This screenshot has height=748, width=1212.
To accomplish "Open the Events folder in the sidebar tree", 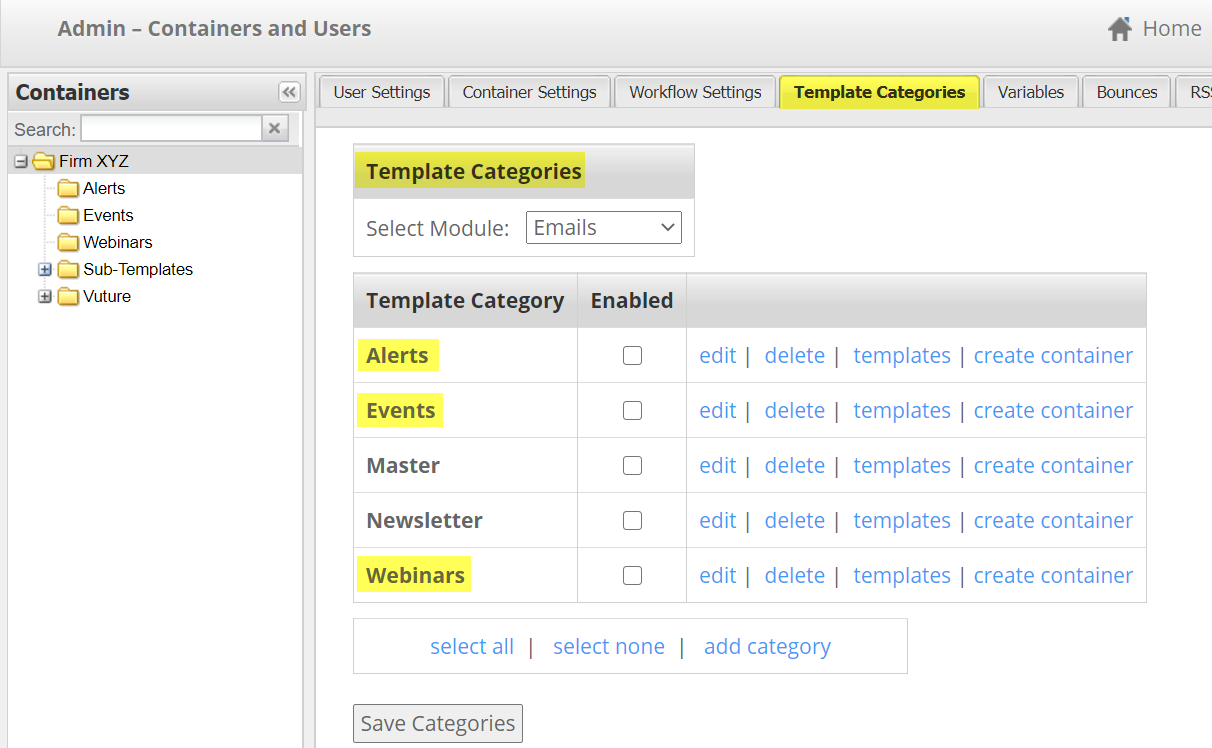I will click(66, 215).
